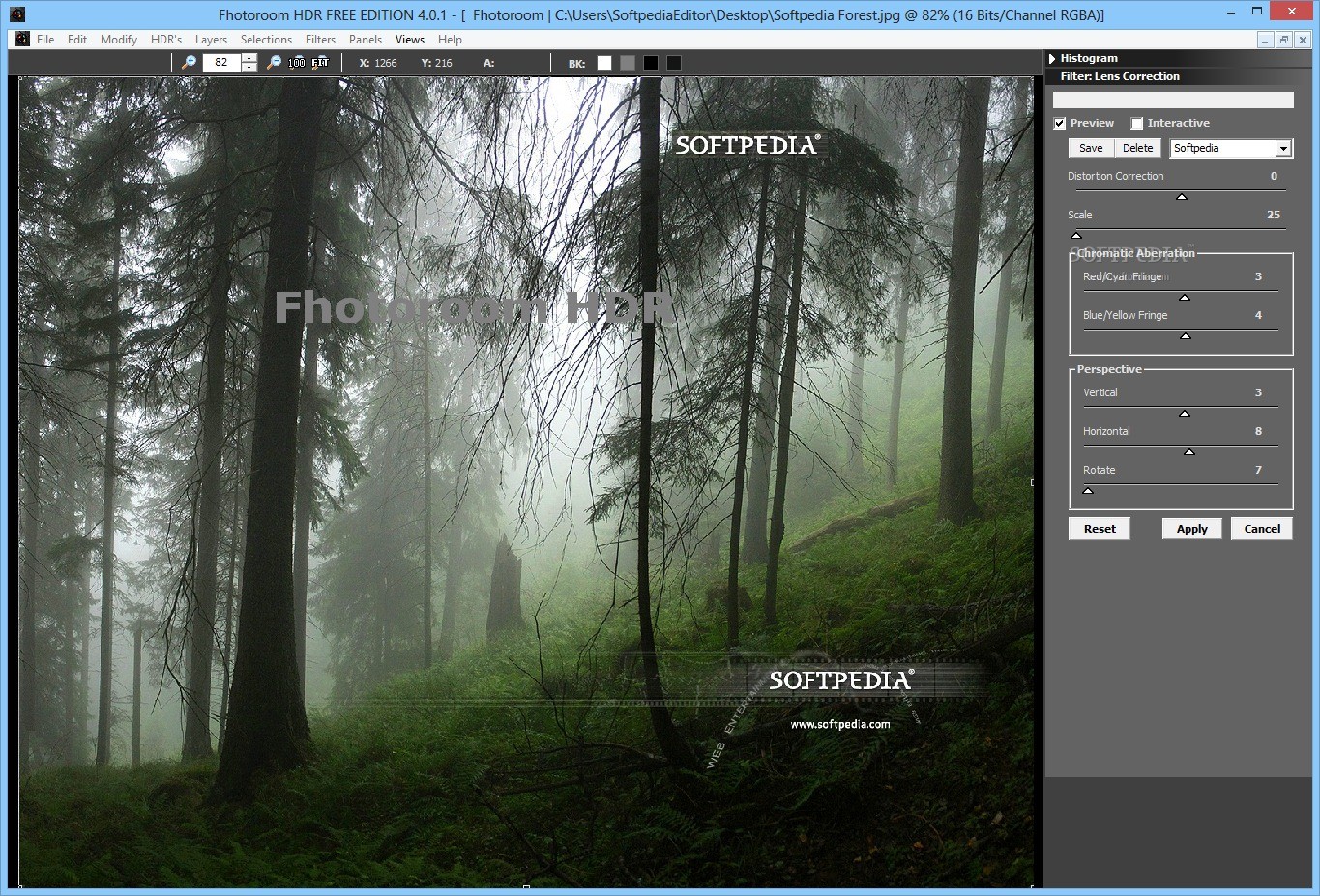This screenshot has height=896, width=1320.
Task: Open the Softpedia preset dropdown
Action: tap(1283, 148)
